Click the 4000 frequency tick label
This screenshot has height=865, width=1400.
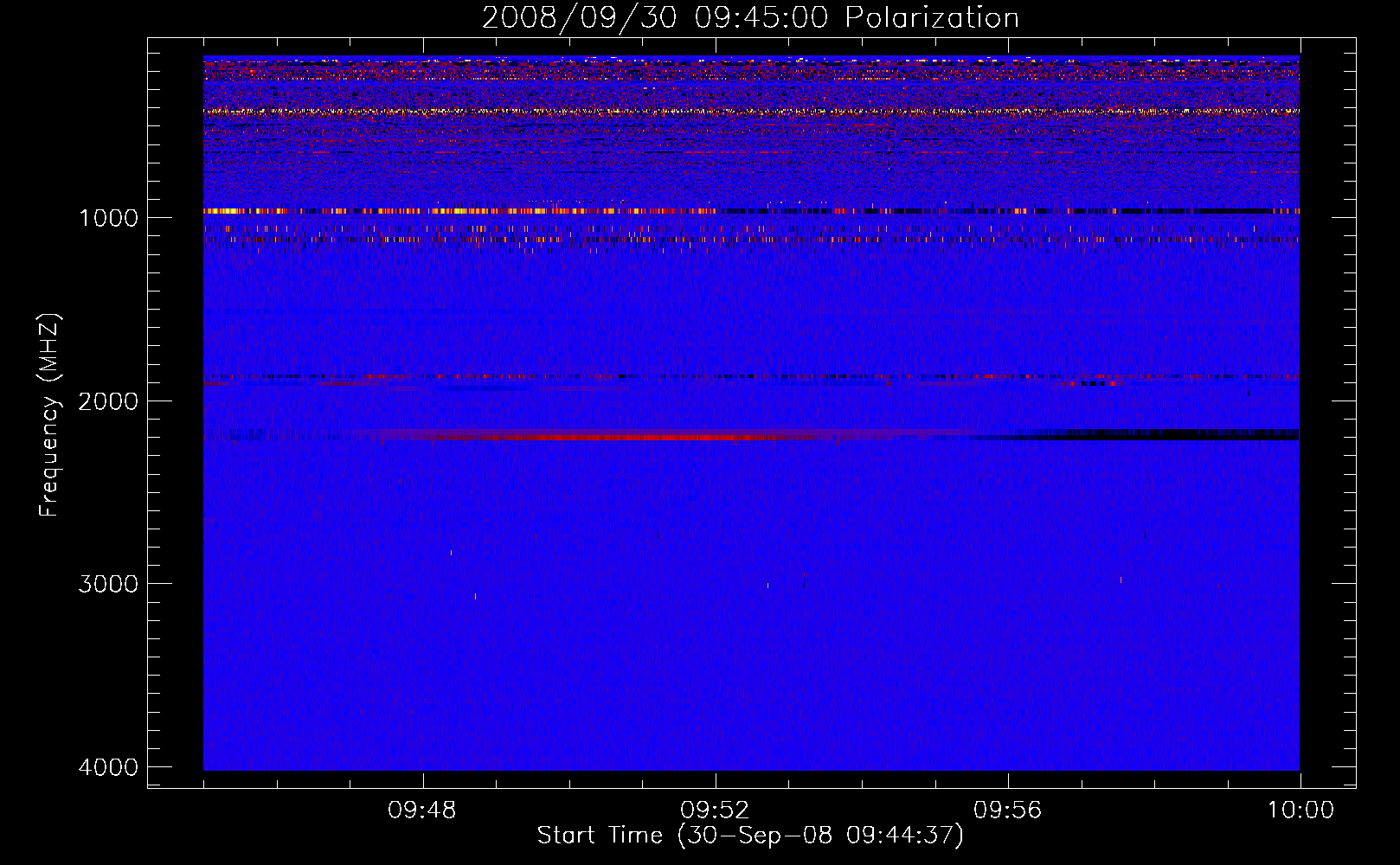coord(108,767)
